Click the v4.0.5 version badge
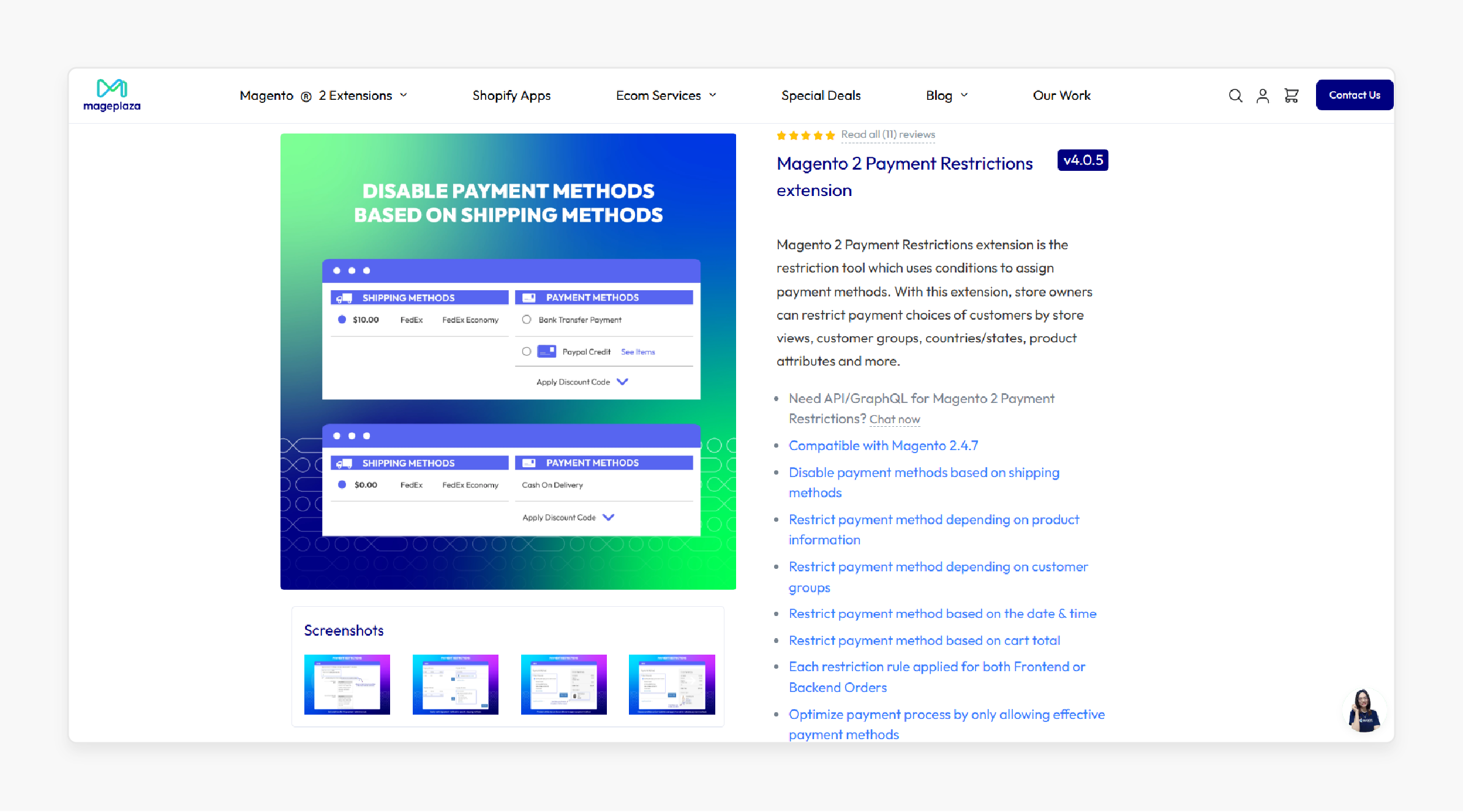The height and width of the screenshot is (812, 1463). tap(1083, 160)
